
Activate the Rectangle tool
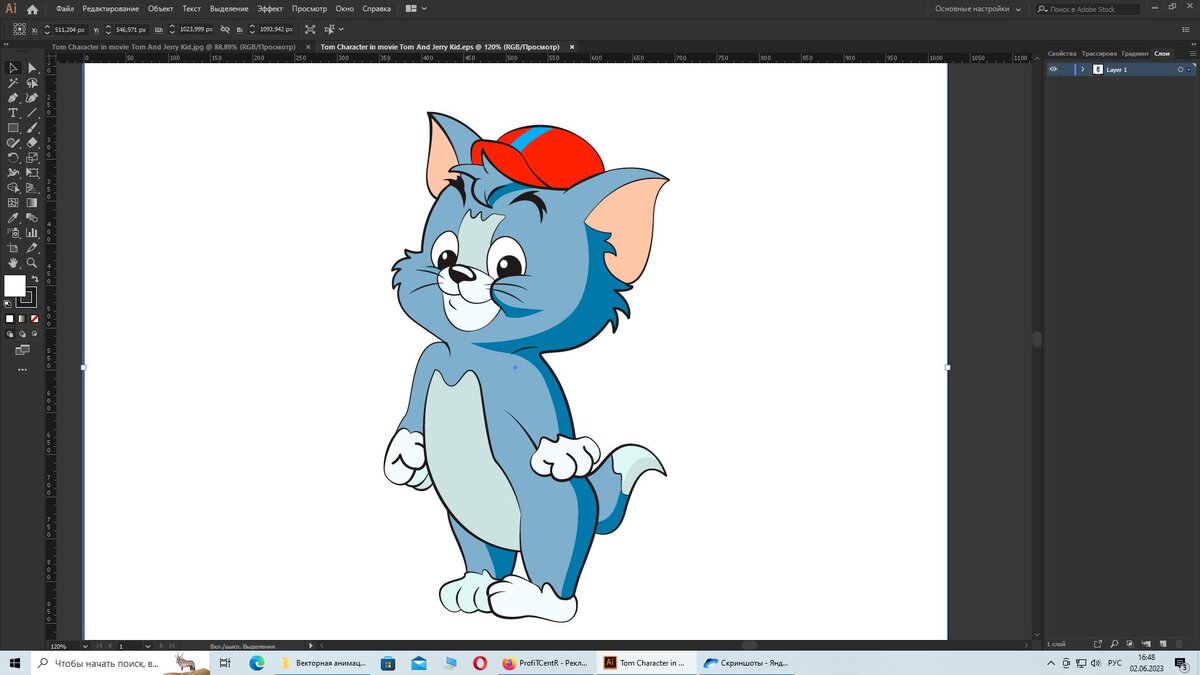(13, 128)
